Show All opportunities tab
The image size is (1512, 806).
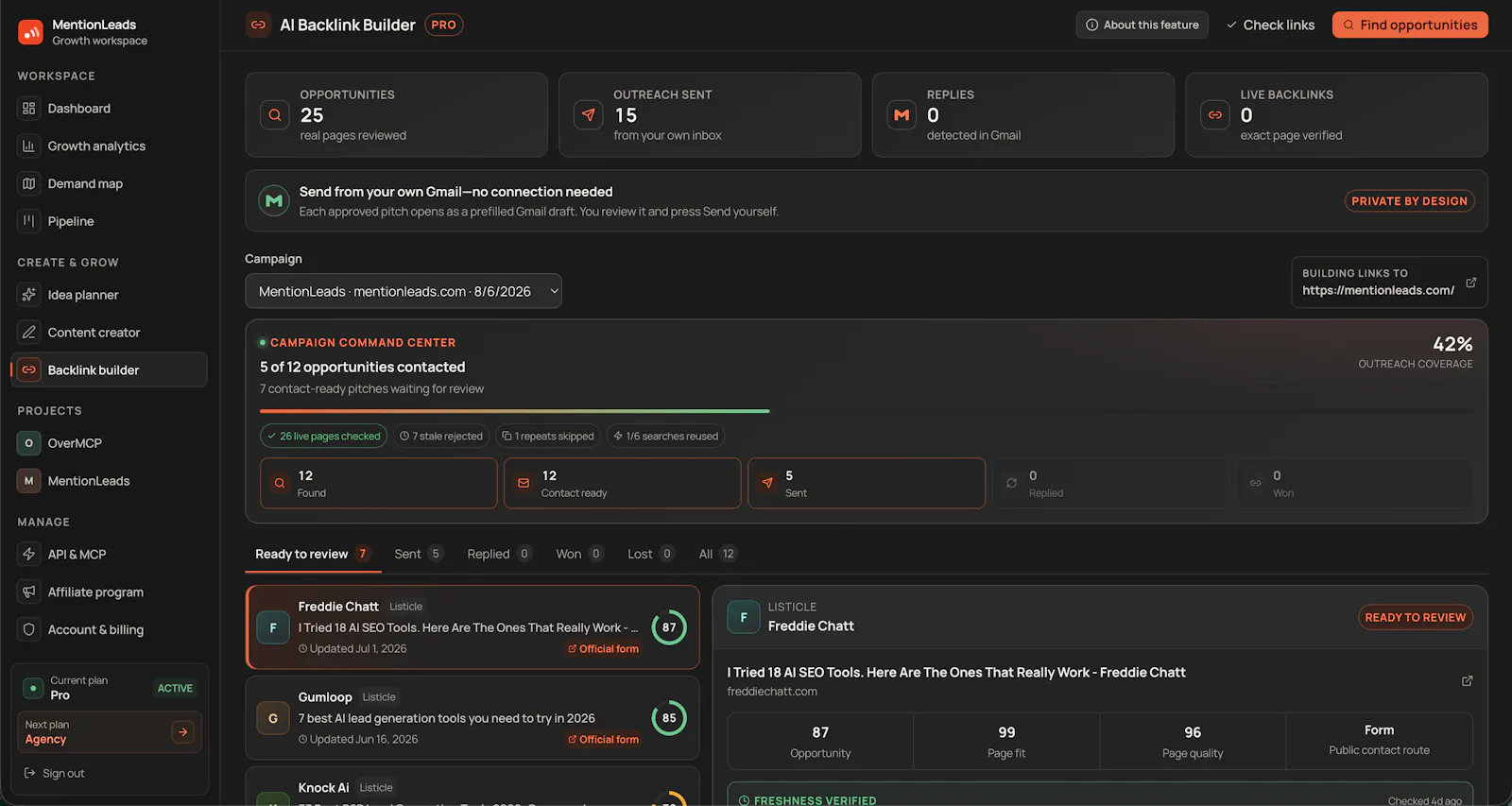click(717, 554)
